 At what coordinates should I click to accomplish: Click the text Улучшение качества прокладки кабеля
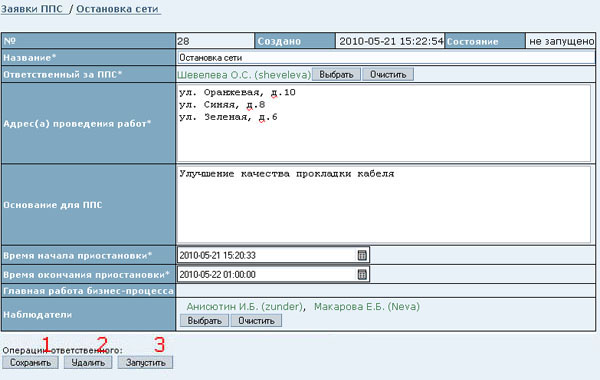pos(287,174)
